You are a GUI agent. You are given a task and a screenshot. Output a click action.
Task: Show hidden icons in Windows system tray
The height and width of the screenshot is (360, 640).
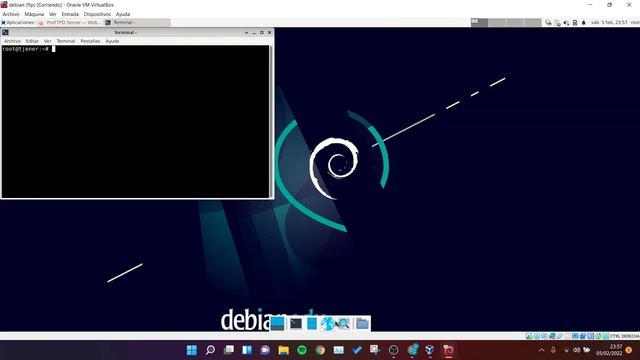click(542, 350)
